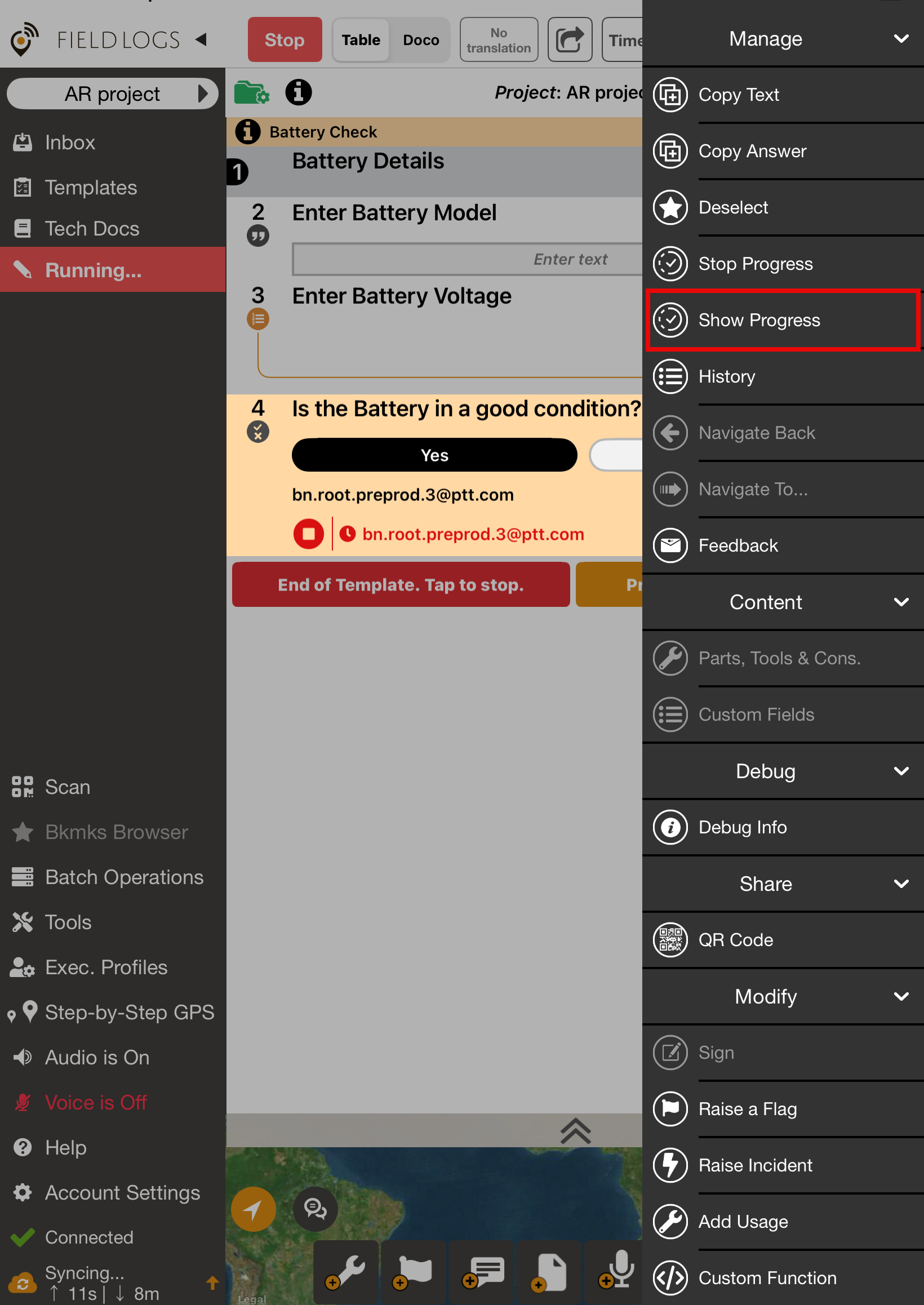Open the Debug Info item
This screenshot has width=924, height=1305.
[742, 827]
